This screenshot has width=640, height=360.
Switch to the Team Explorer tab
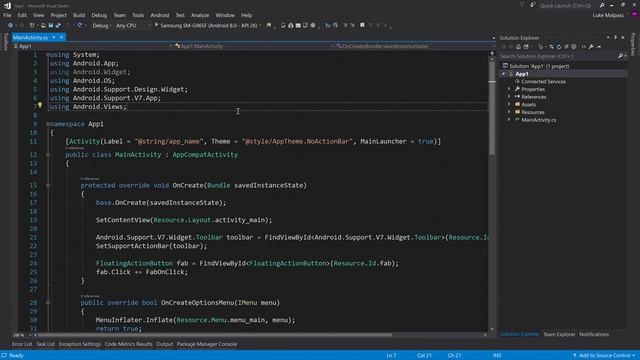(x=559, y=334)
